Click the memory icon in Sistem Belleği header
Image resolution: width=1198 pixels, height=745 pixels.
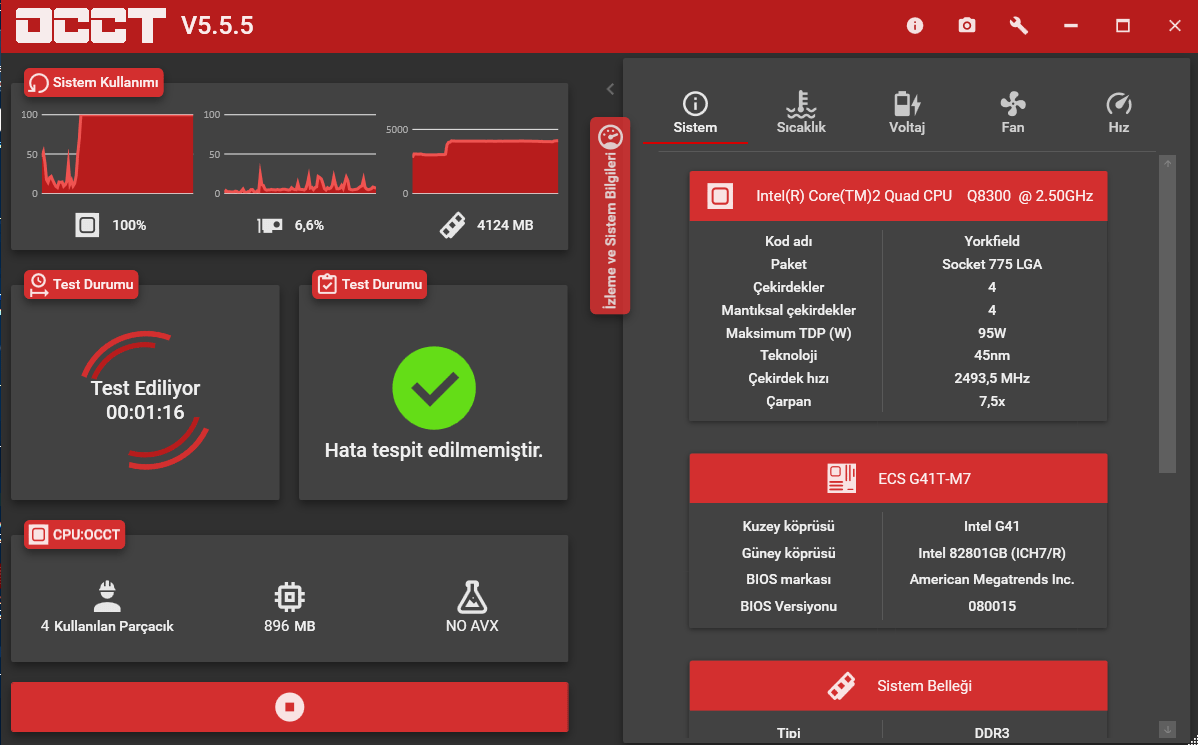click(841, 685)
